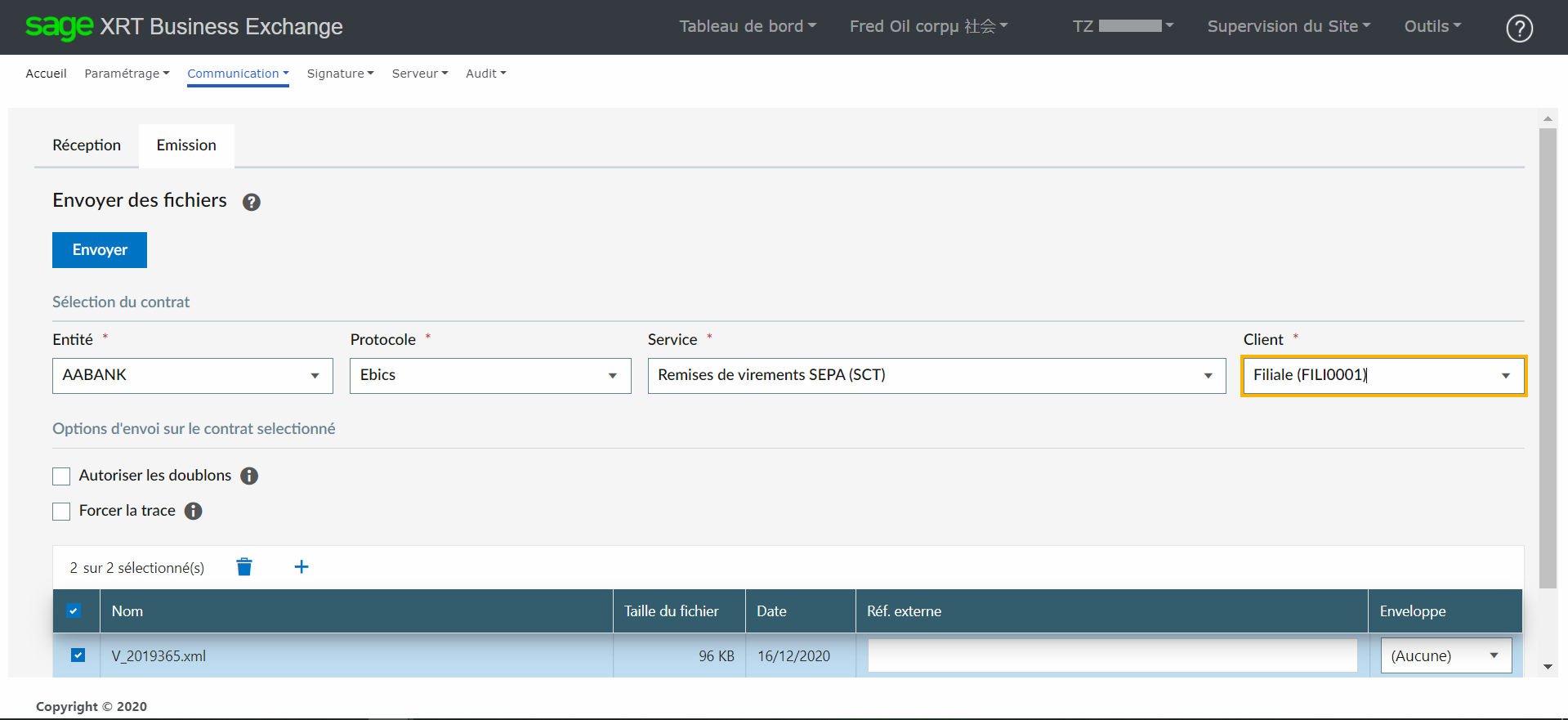This screenshot has width=1568, height=720.
Task: Click the Sage logo
Action: pos(59,27)
